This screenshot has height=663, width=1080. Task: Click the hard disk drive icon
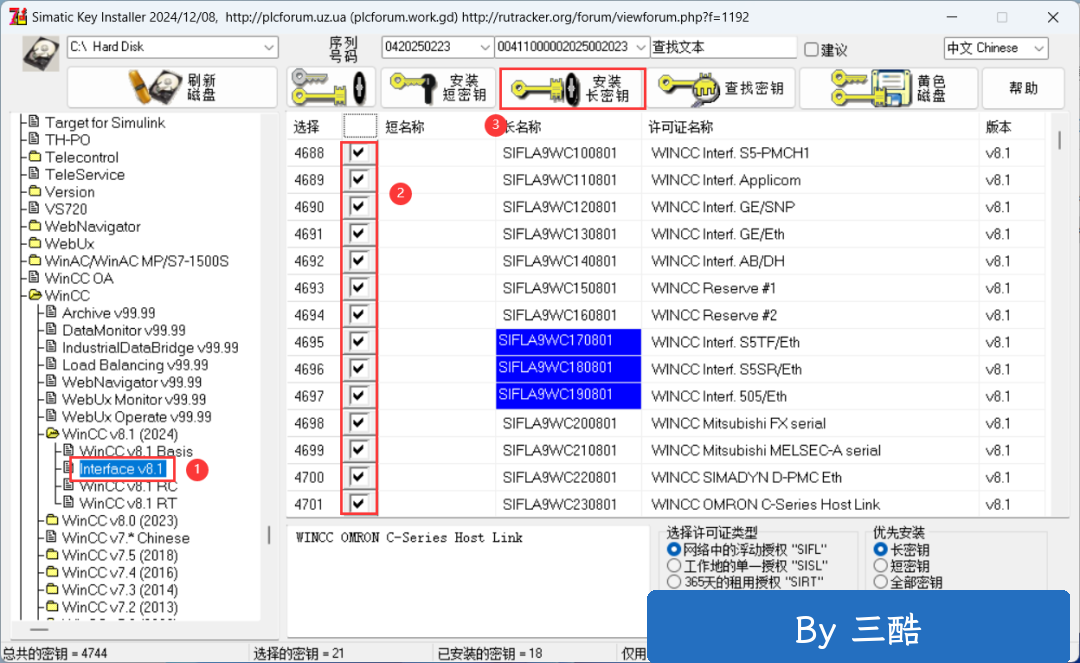tap(40, 53)
